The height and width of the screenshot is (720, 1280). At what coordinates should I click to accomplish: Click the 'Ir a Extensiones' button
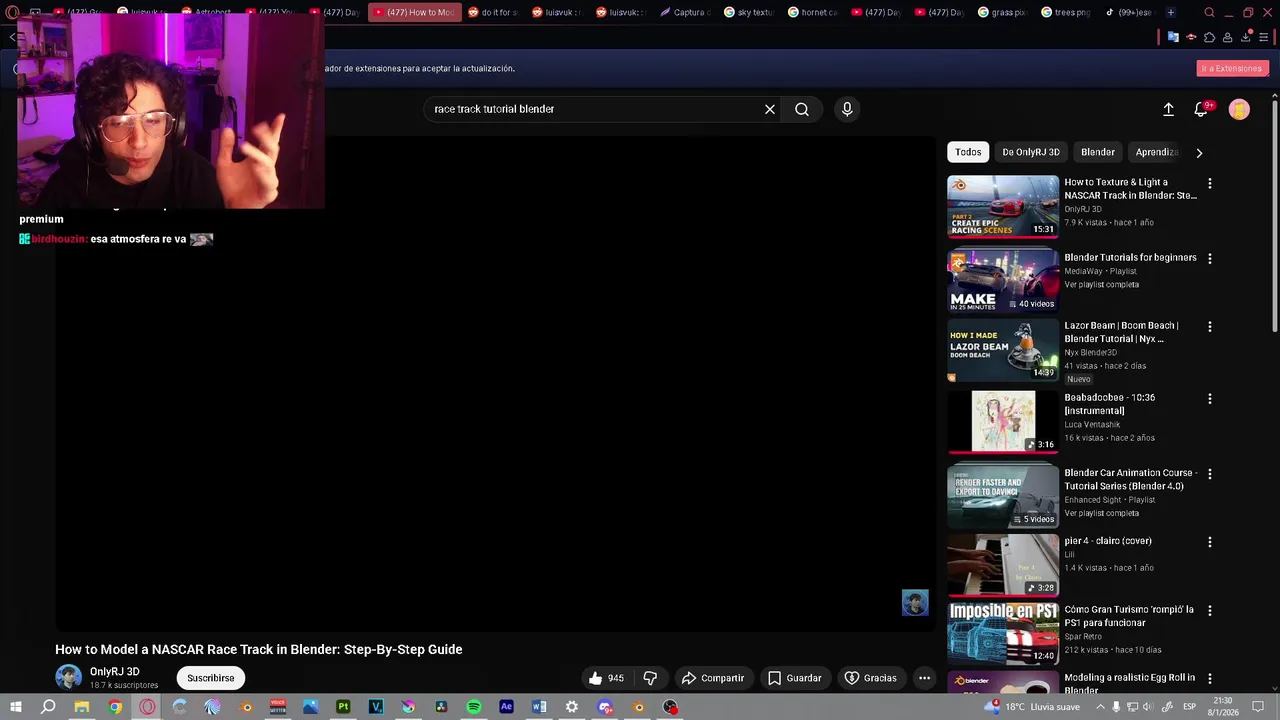pyautogui.click(x=1232, y=68)
